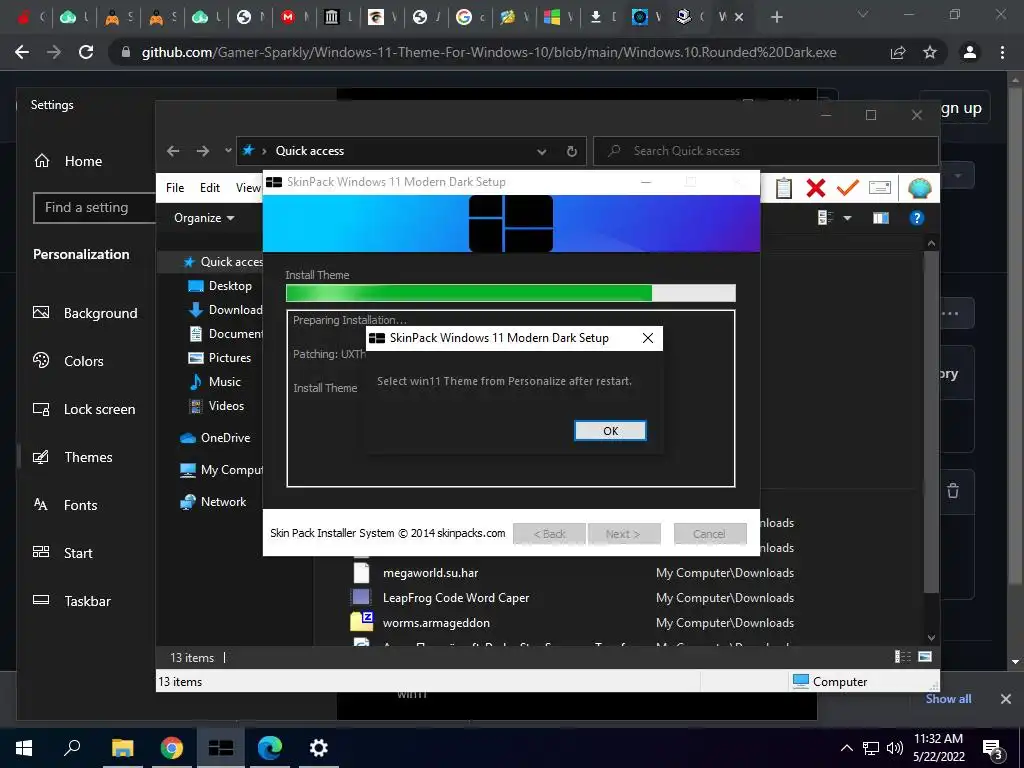
Task: Open the Chrome profile avatar
Action: pos(970,52)
